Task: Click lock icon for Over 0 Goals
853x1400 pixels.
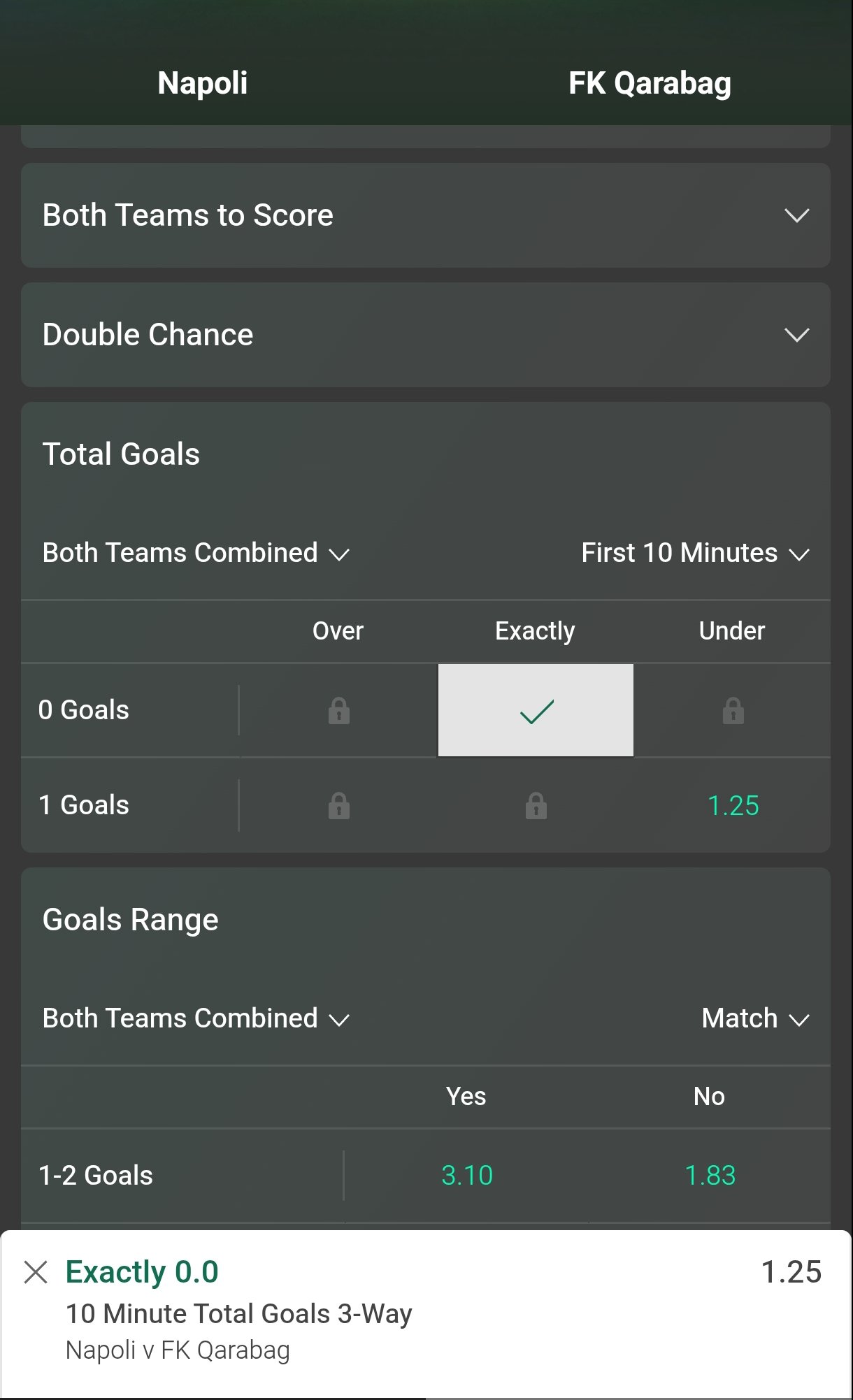Action: 338,710
